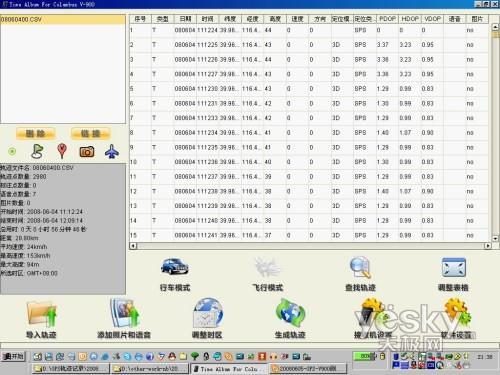Select the orange camera icon

[x=87, y=152]
